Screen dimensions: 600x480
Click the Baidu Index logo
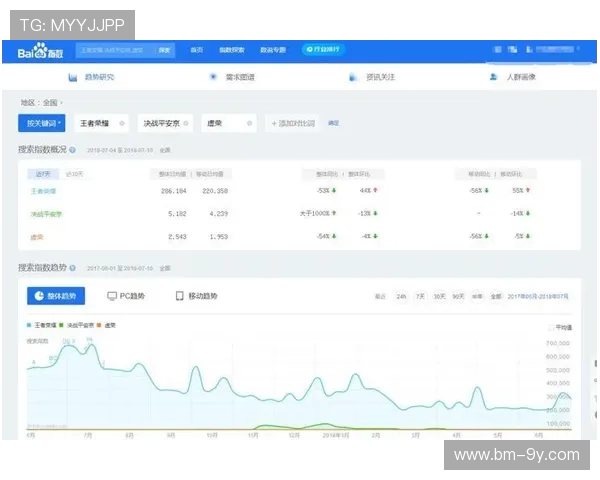[40, 51]
